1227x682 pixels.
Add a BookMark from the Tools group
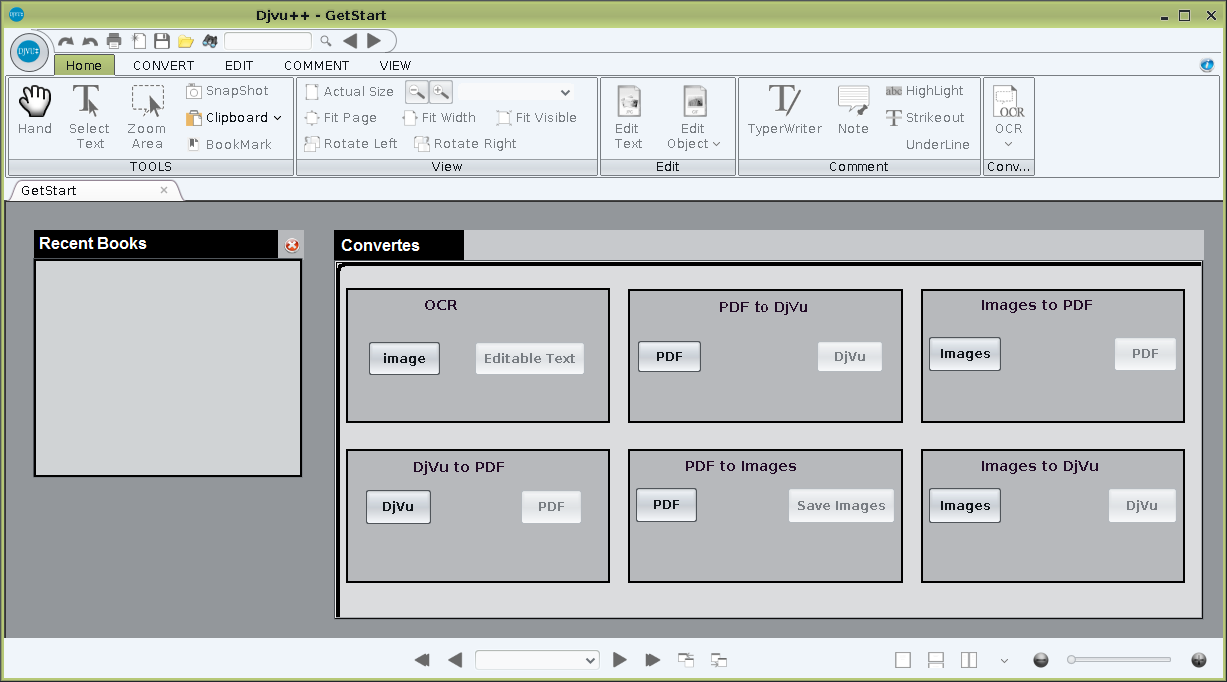pyautogui.click(x=229, y=144)
